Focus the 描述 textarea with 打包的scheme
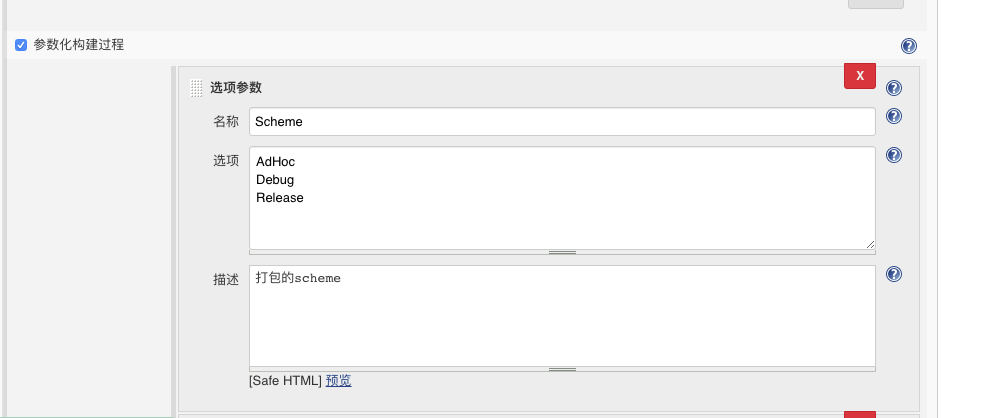This screenshot has width=990, height=418. click(x=562, y=316)
